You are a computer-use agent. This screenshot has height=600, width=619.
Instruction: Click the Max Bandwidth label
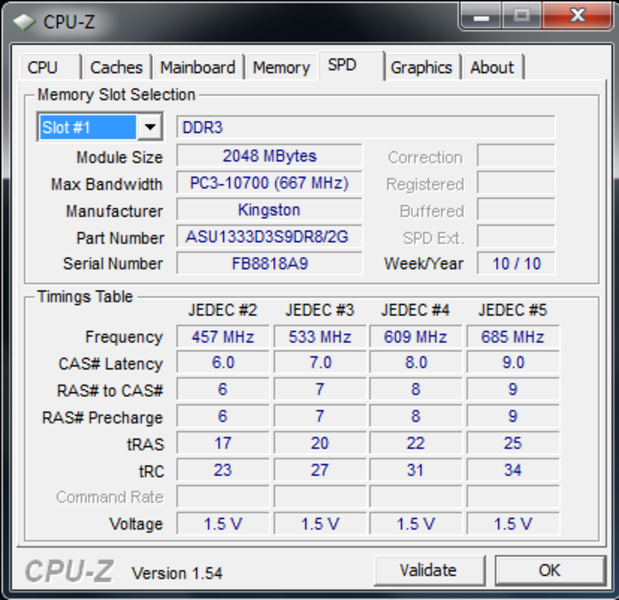(107, 184)
